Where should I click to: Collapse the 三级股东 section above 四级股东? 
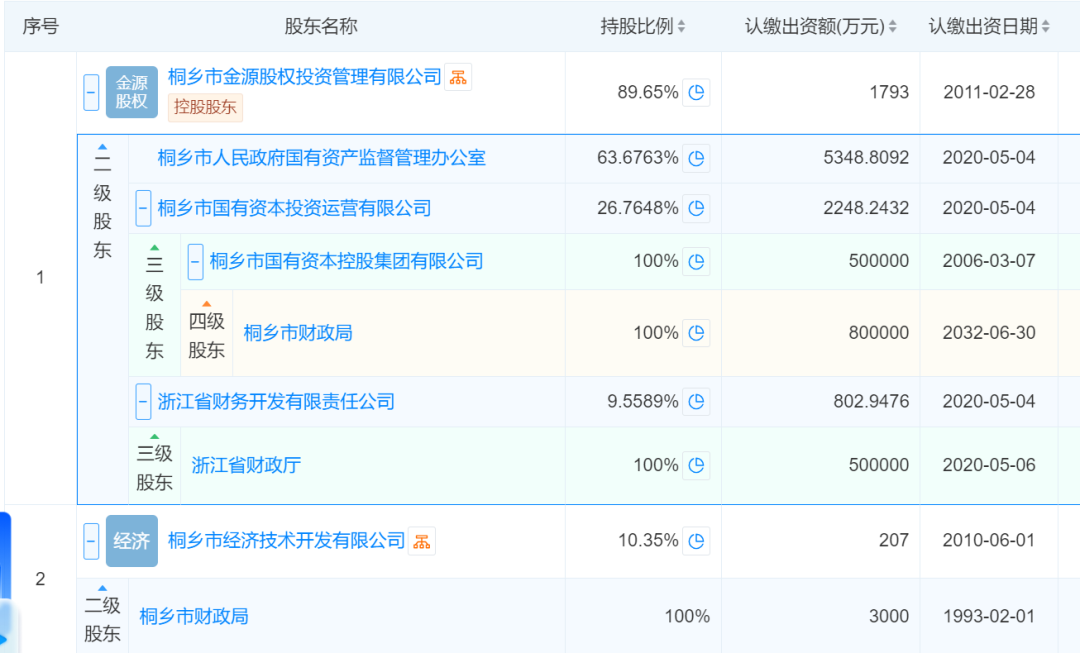pos(155,247)
